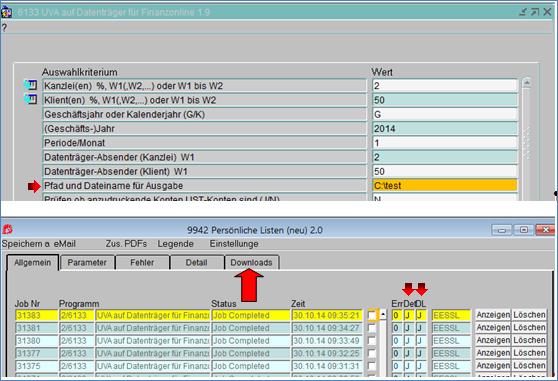Viewport: 558px width, 381px height.
Task: Click Löschen for job 31381
Action: click(529, 328)
